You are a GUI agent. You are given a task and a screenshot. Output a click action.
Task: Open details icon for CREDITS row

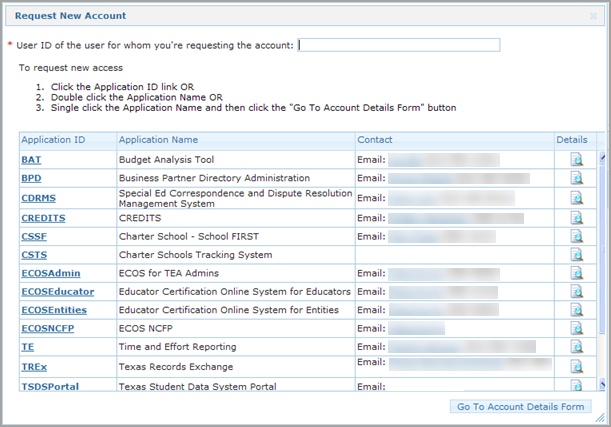576,217
